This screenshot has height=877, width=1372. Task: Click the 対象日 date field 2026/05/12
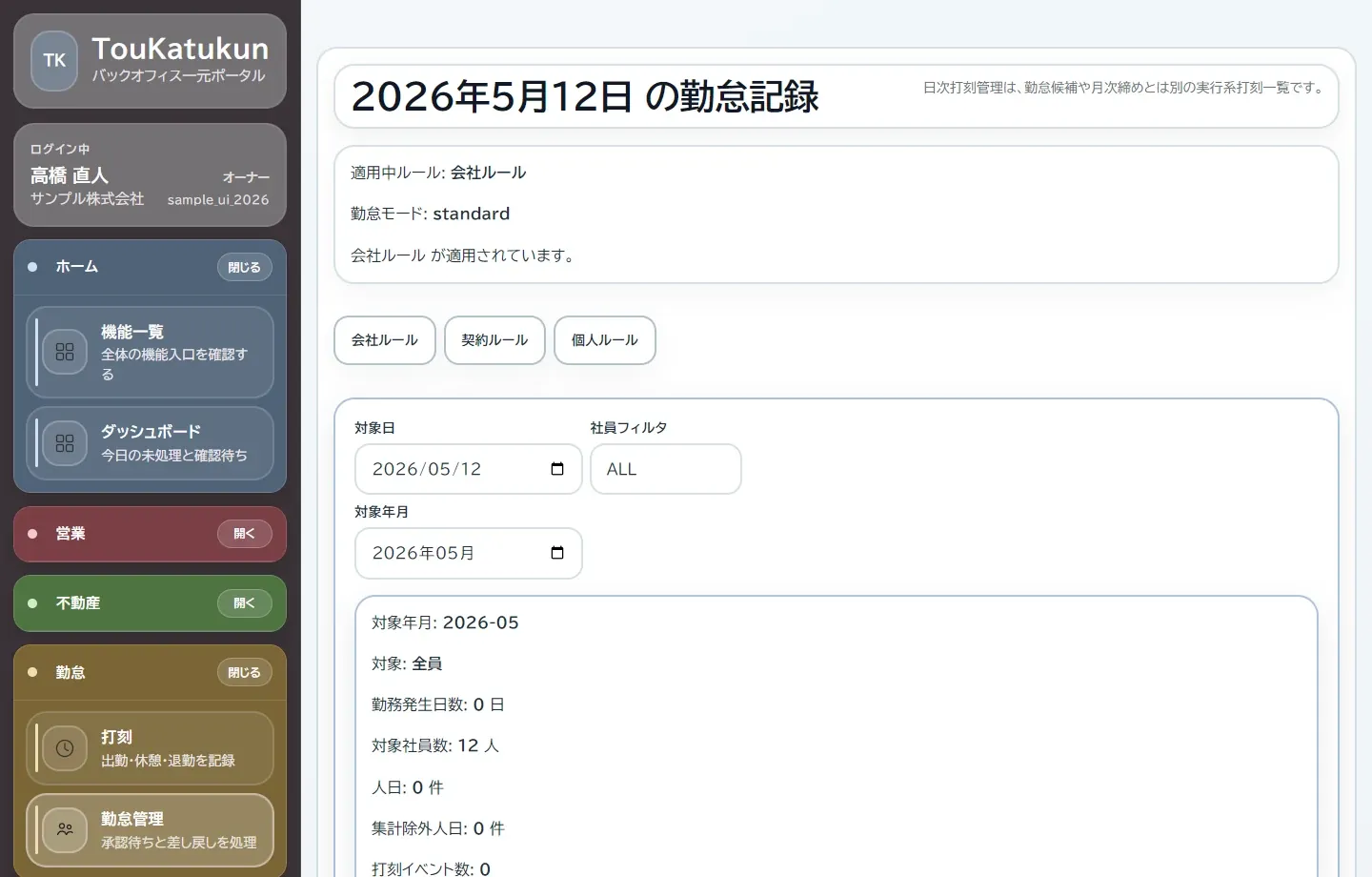point(468,469)
